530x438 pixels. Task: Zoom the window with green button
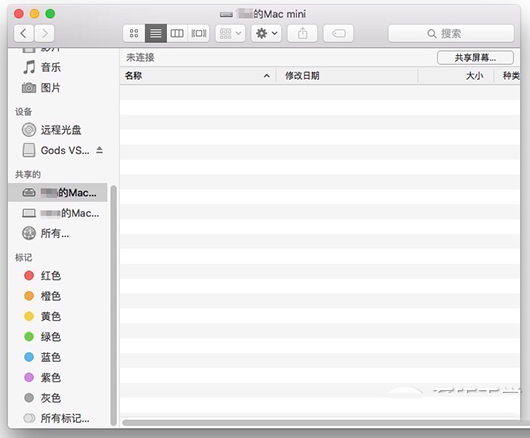pos(50,14)
